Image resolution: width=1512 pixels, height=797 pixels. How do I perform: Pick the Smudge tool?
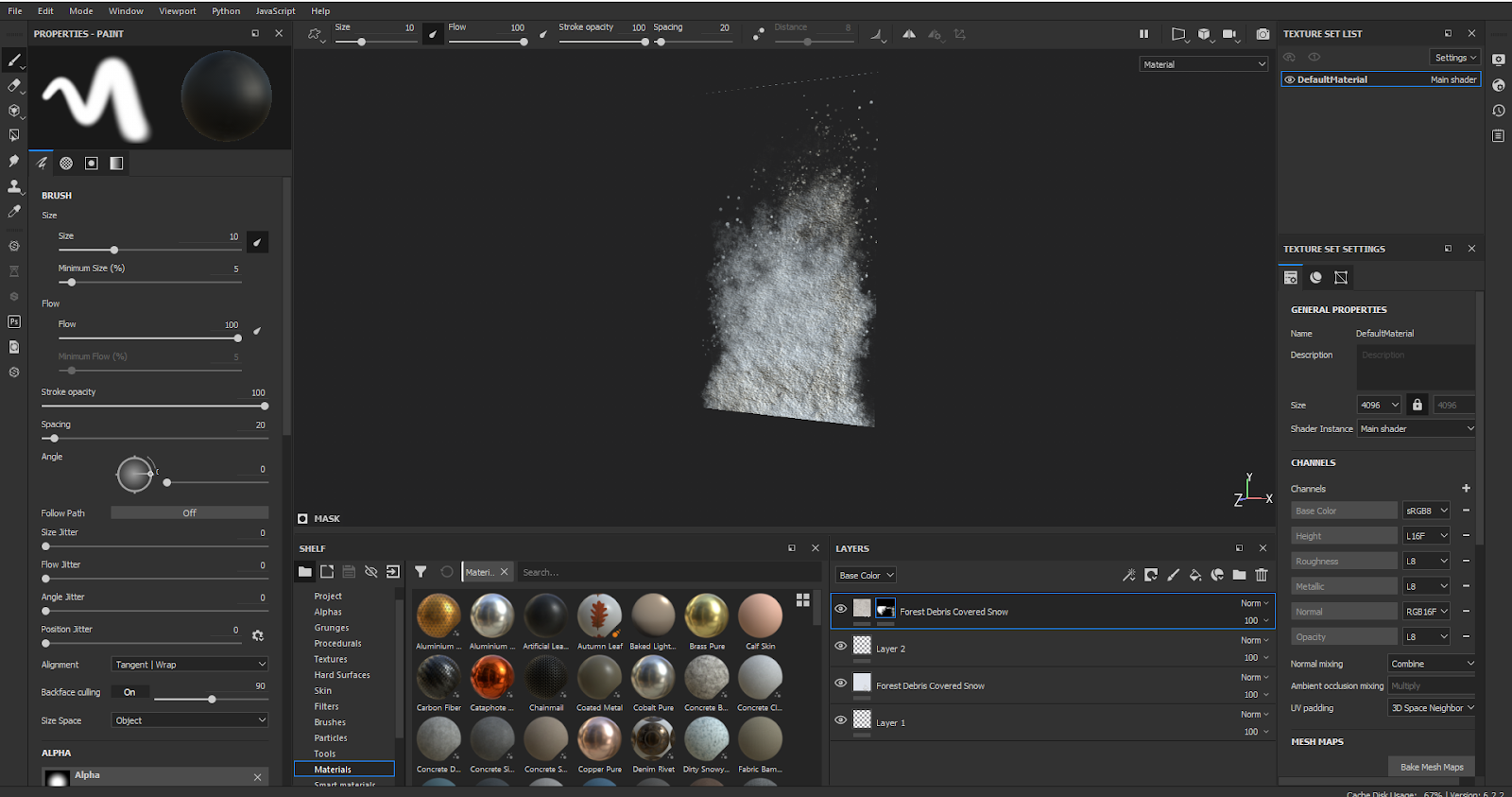(14, 161)
